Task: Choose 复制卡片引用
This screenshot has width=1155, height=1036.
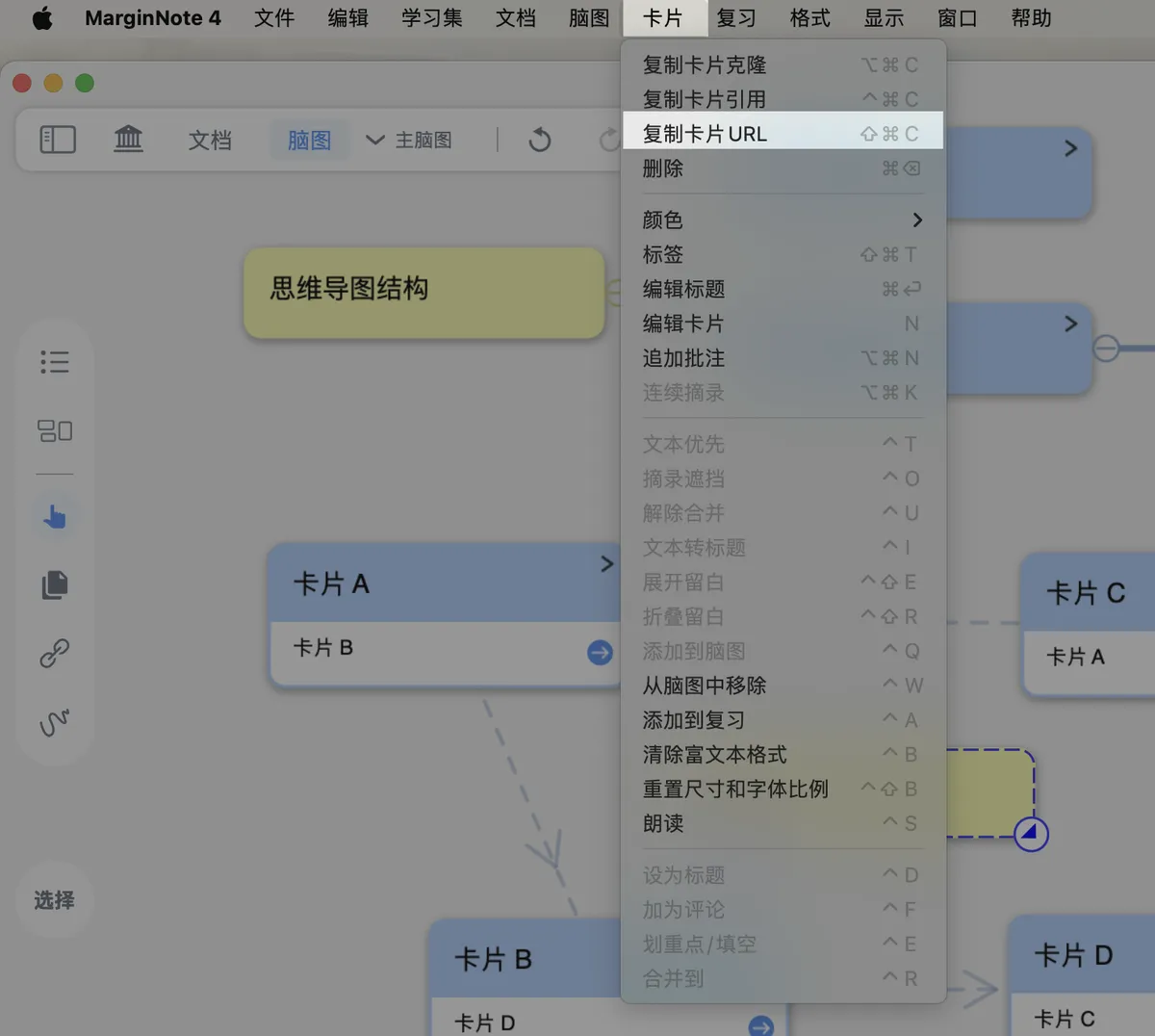Action: [783, 99]
